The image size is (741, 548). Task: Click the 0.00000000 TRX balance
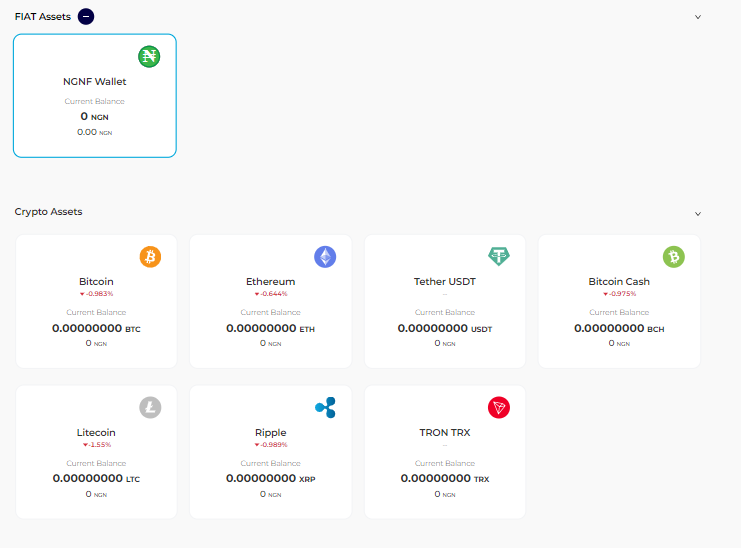point(445,479)
